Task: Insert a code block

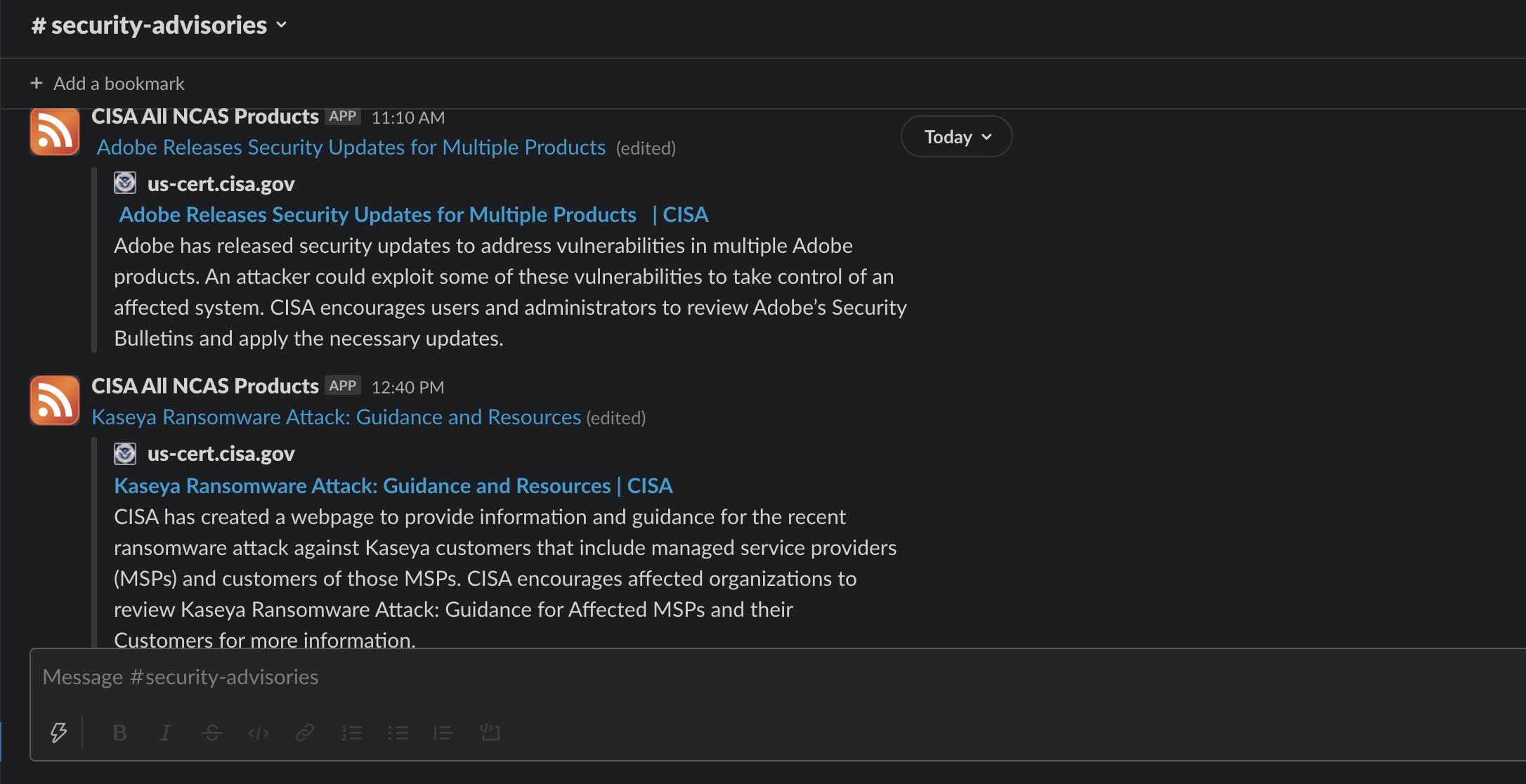Action: click(x=490, y=733)
